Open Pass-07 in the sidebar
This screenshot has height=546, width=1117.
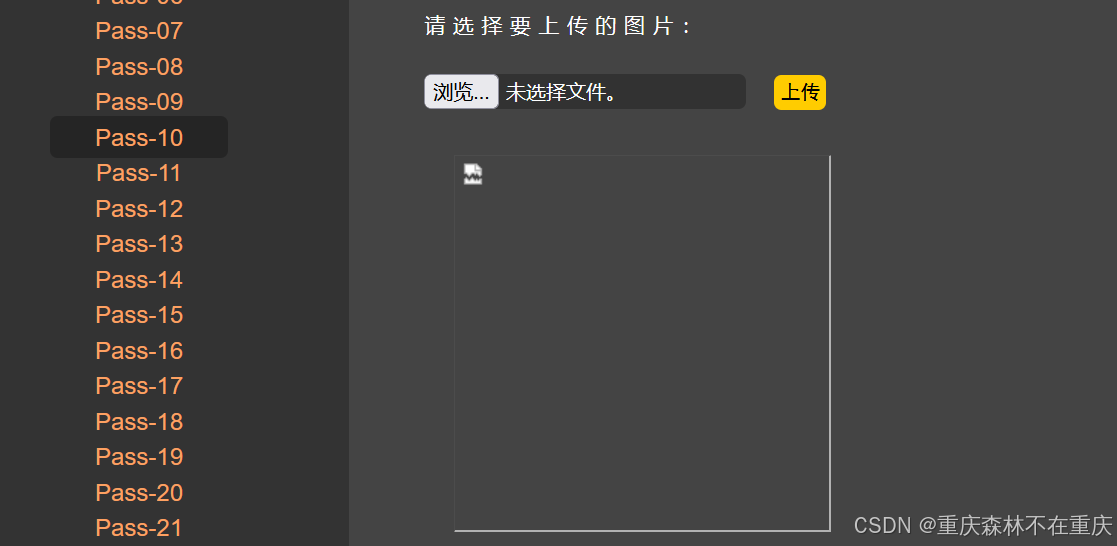[139, 31]
